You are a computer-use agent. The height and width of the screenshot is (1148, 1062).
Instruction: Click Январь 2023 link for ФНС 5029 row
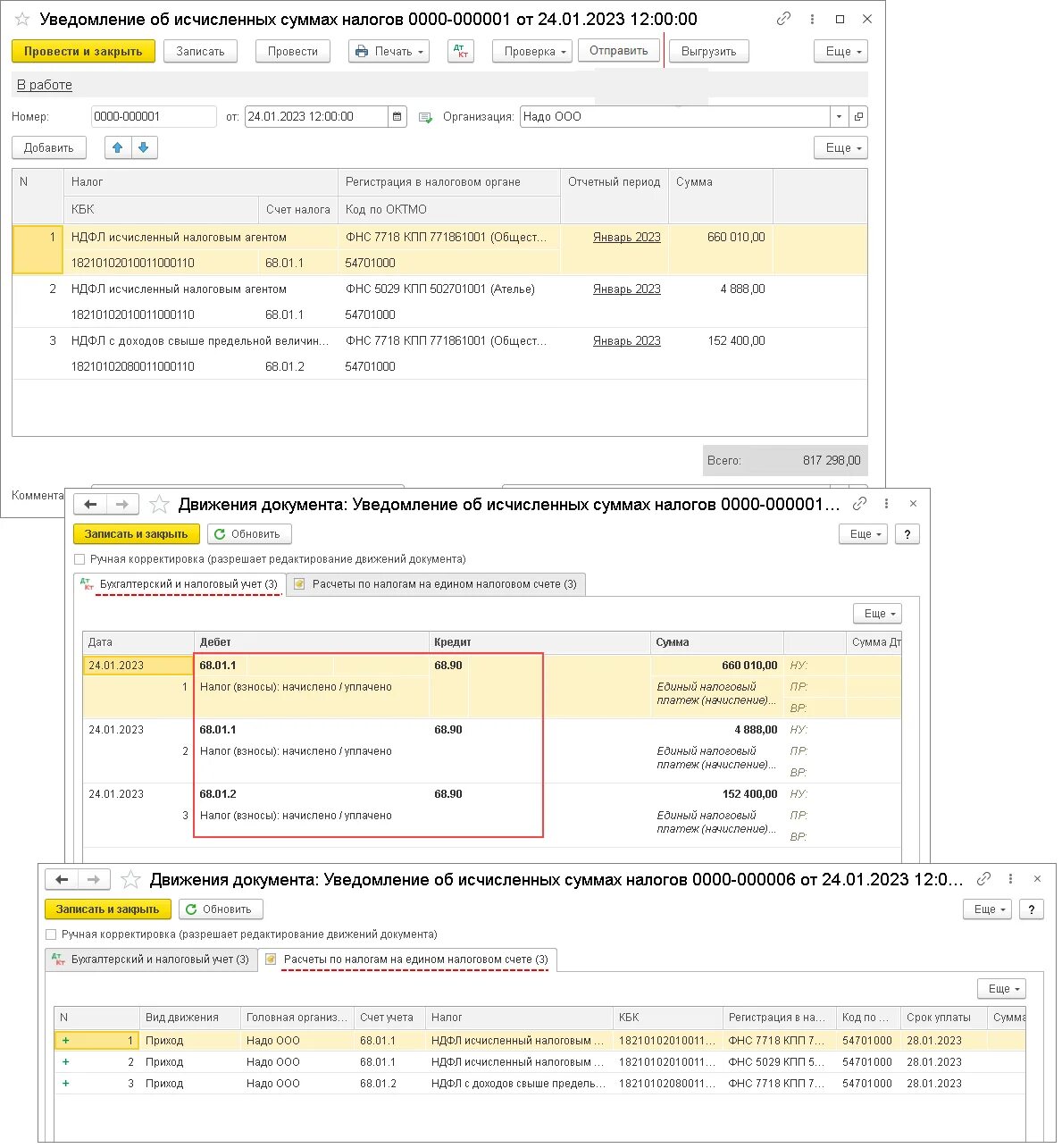627,289
